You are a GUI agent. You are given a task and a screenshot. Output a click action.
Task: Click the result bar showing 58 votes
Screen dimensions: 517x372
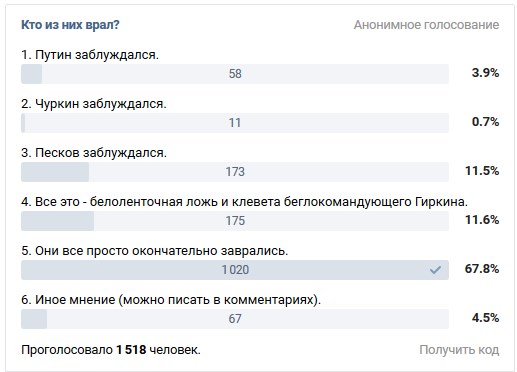[x=235, y=74]
